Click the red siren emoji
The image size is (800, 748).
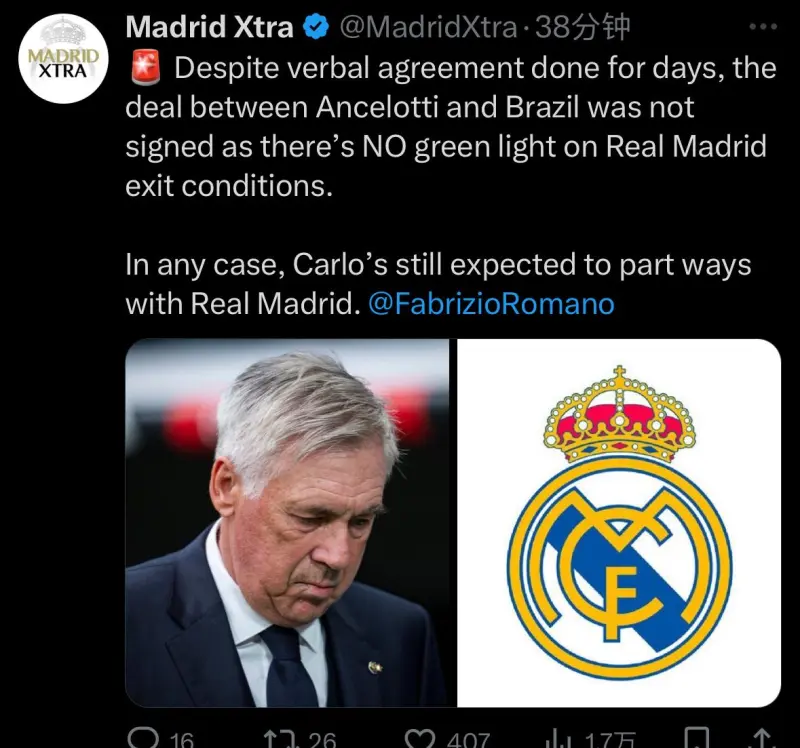(146, 67)
